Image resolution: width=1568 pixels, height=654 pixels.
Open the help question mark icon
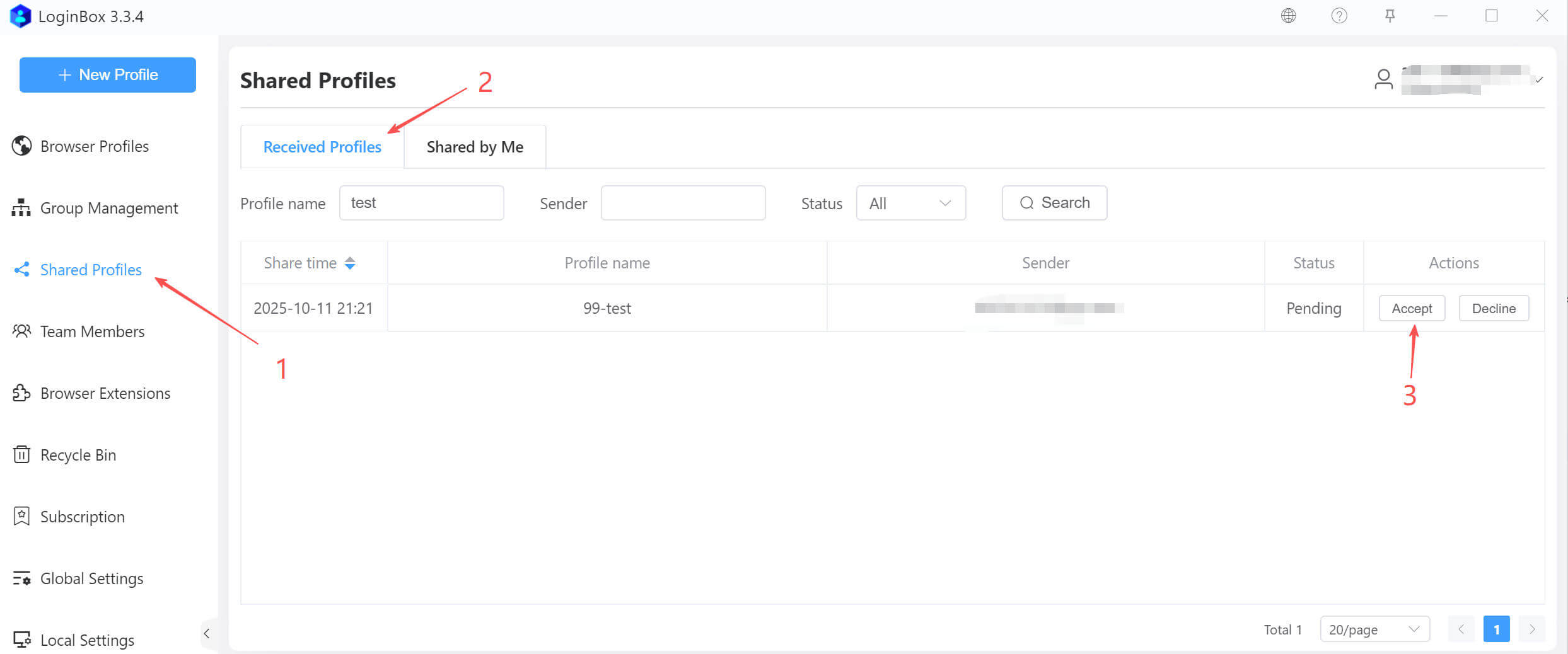1339,16
